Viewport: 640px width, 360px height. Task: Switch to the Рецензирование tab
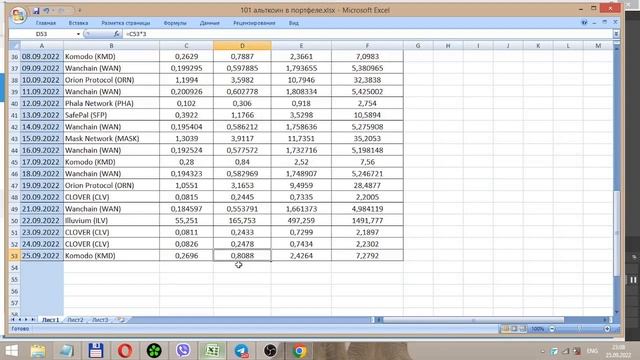tap(254, 23)
